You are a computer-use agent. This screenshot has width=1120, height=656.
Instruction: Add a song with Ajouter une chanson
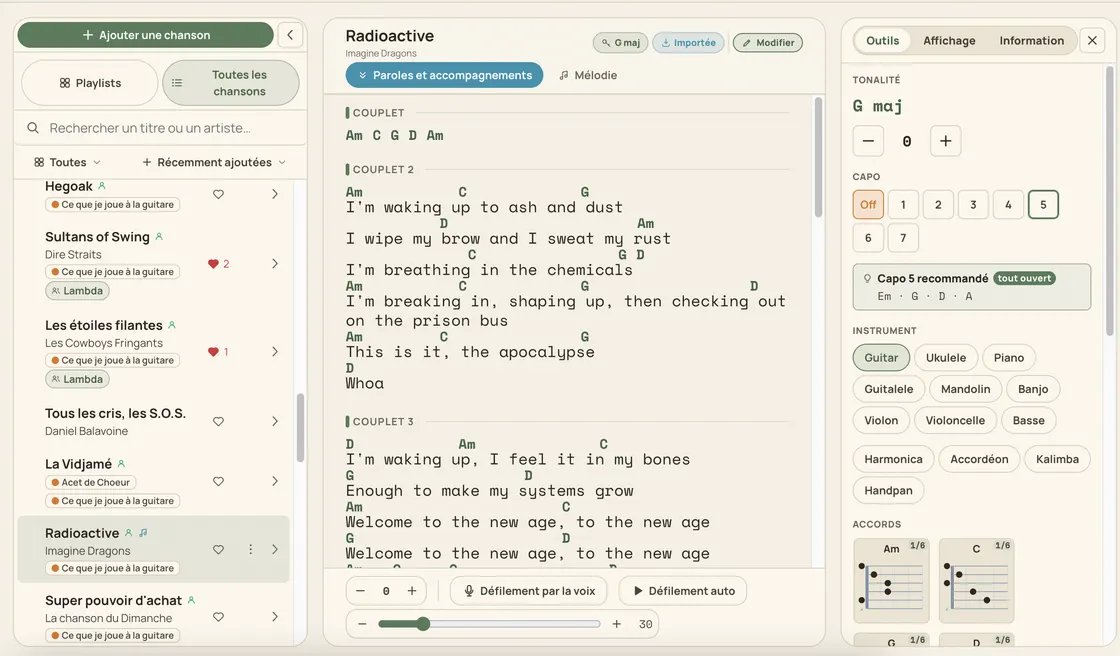point(146,35)
